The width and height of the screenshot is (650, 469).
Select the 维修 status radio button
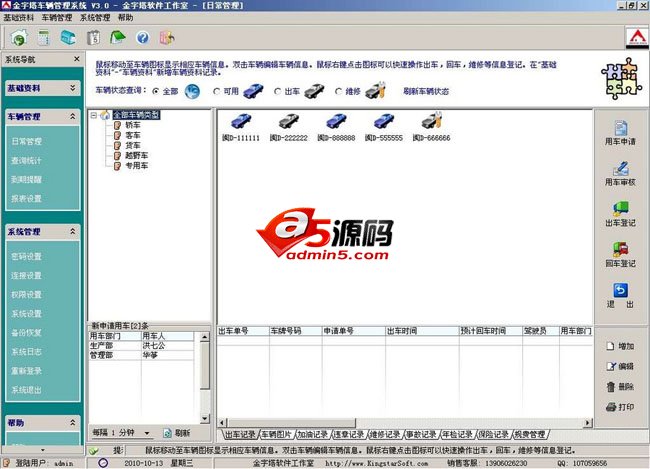point(339,91)
